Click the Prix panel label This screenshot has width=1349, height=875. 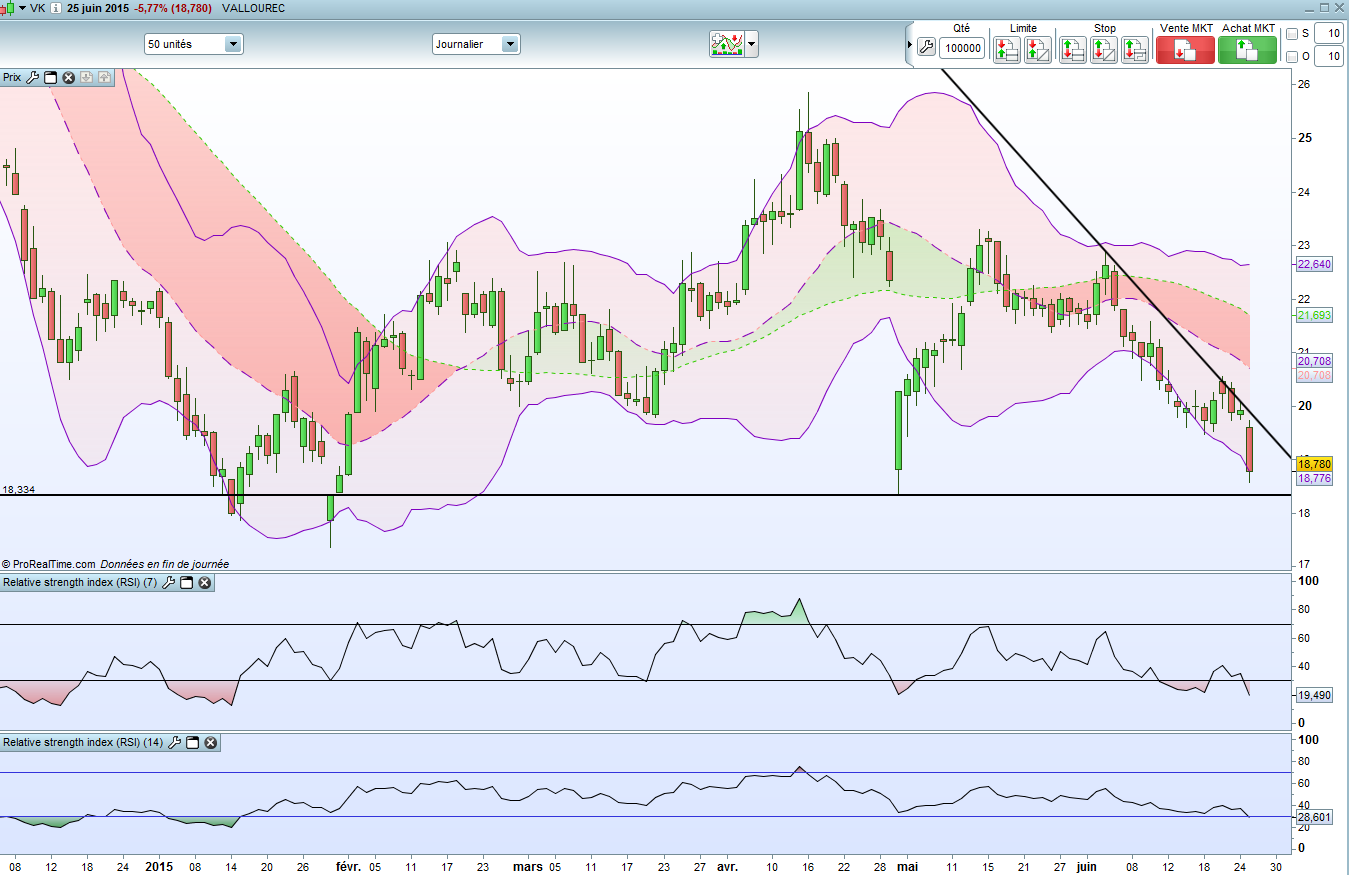click(x=12, y=77)
